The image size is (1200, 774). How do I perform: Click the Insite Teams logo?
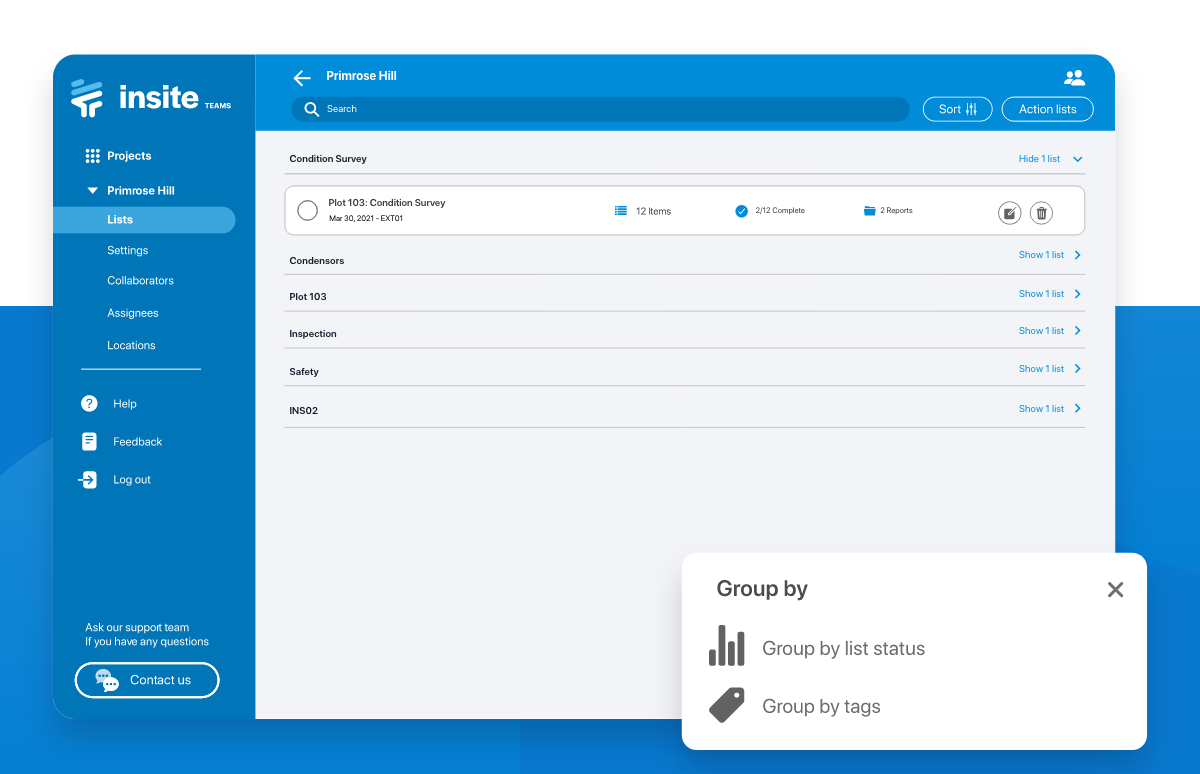coord(151,98)
